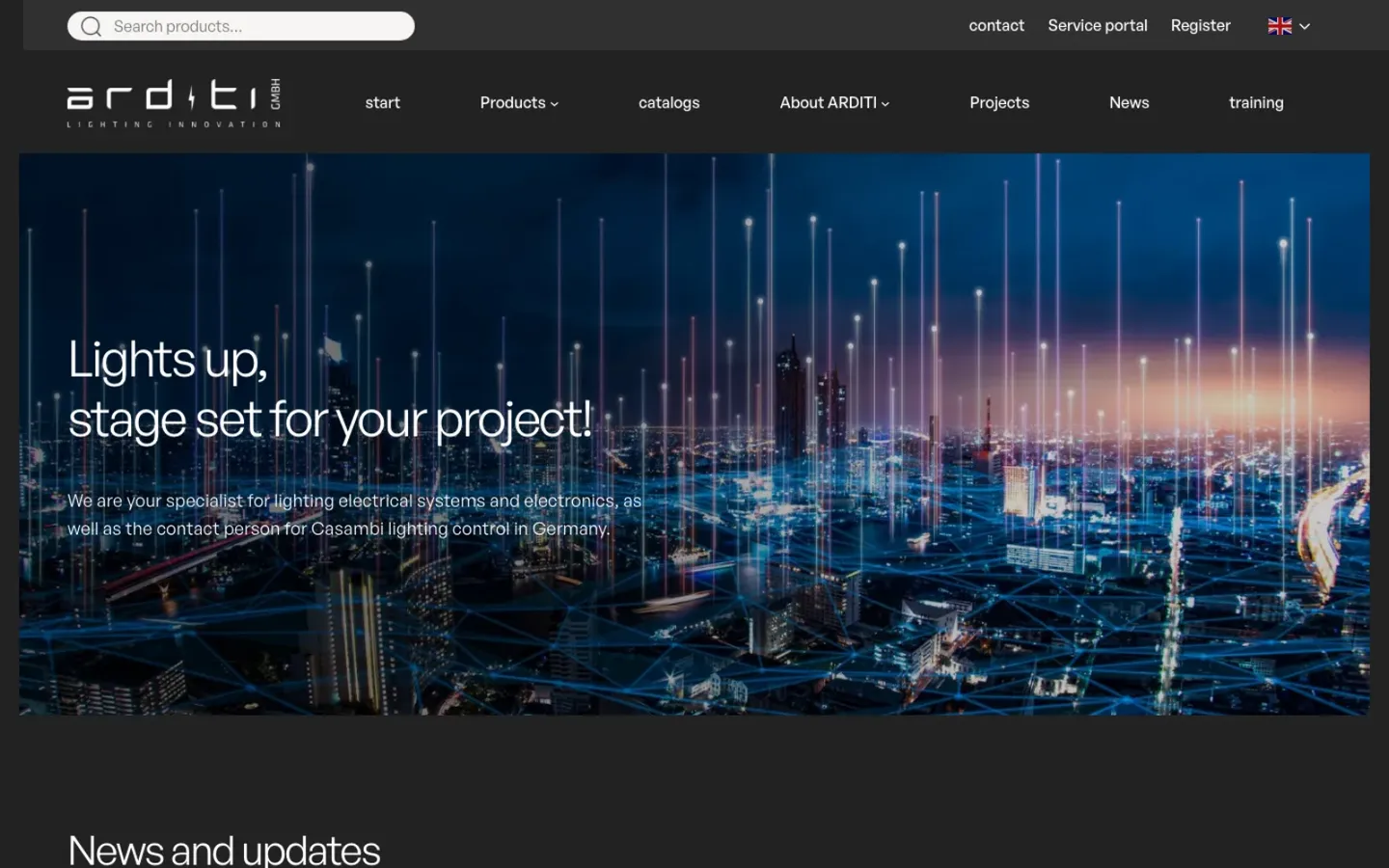Open the Projects menu item
The image size is (1389, 868).
point(999,102)
